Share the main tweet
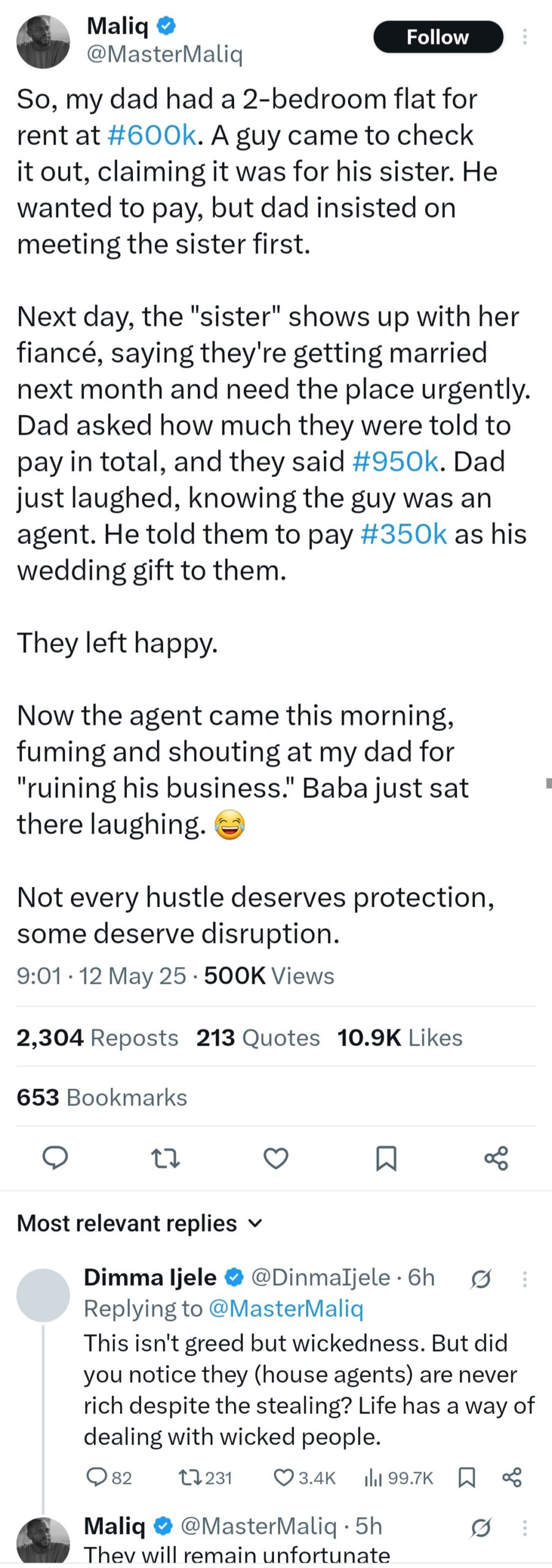 [x=496, y=1158]
